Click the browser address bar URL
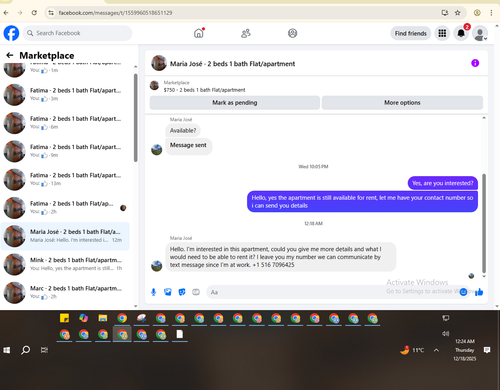The width and height of the screenshot is (500, 390). [x=115, y=13]
